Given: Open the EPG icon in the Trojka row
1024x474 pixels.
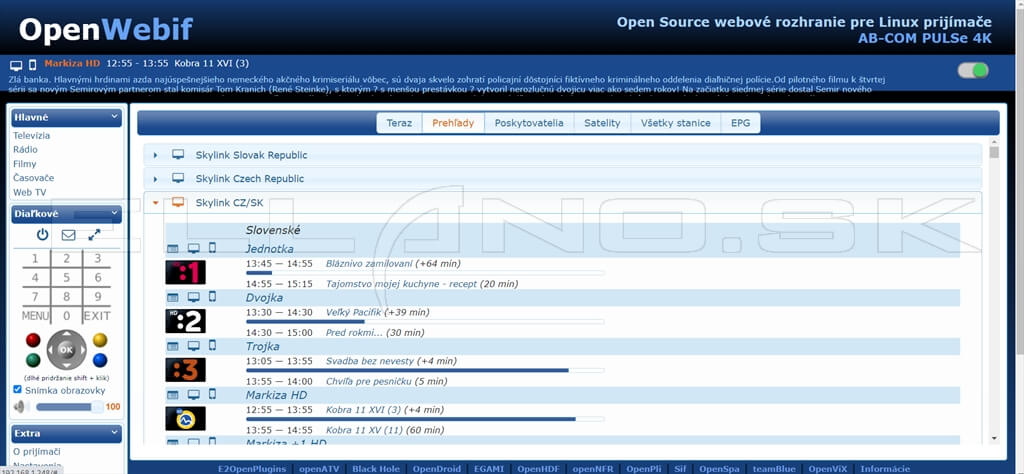Looking at the screenshot, I should tap(172, 347).
